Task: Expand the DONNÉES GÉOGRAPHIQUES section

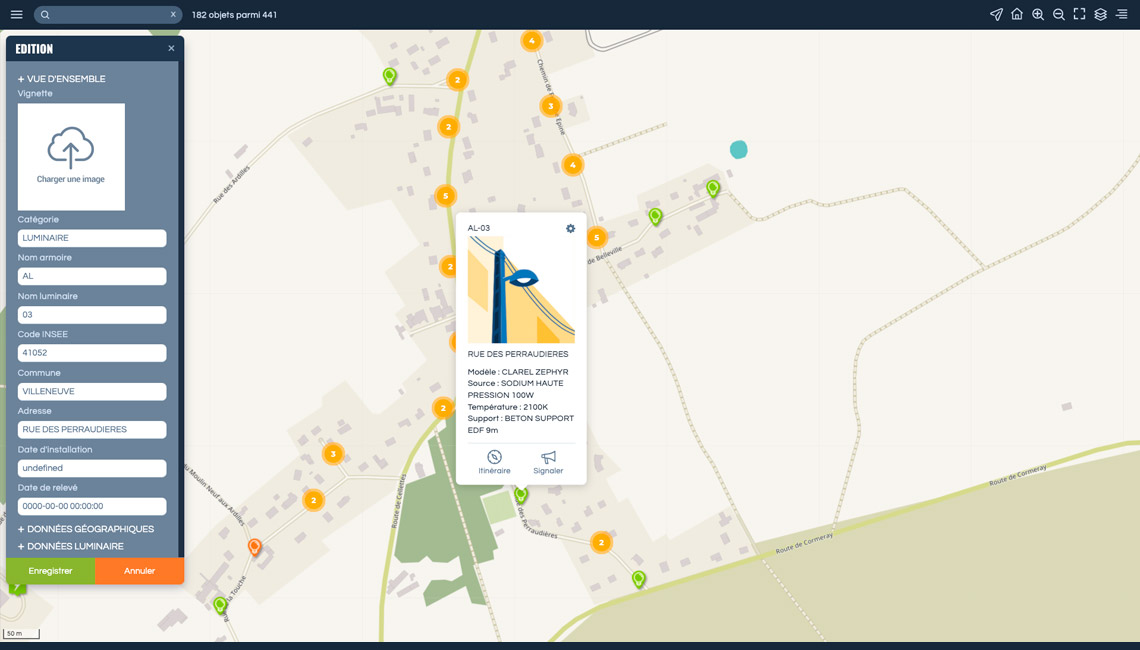Action: pyautogui.click(x=86, y=529)
